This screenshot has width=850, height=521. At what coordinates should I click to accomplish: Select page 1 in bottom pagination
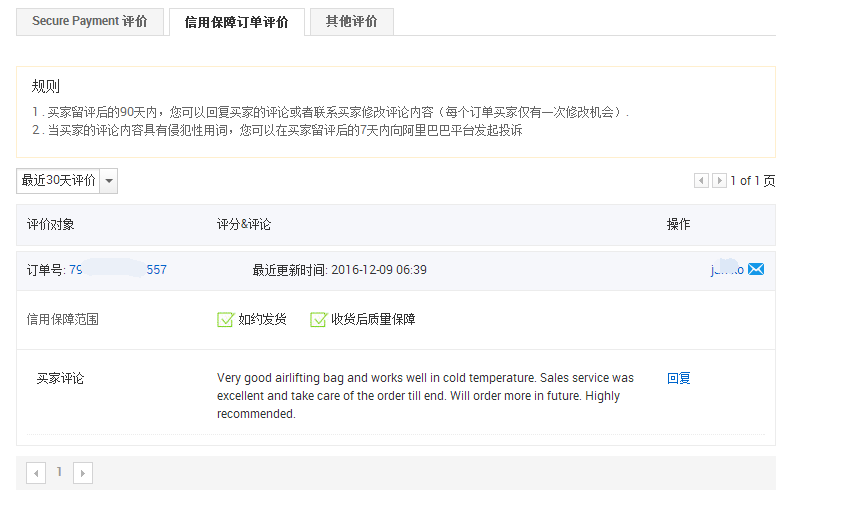(59, 472)
